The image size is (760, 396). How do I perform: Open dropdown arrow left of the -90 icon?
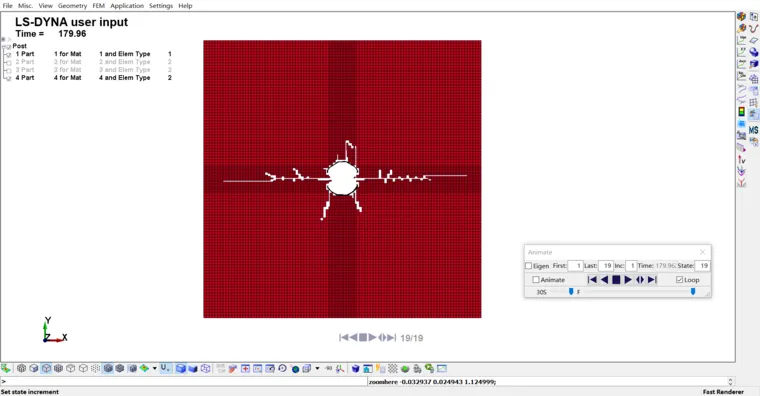(317, 368)
